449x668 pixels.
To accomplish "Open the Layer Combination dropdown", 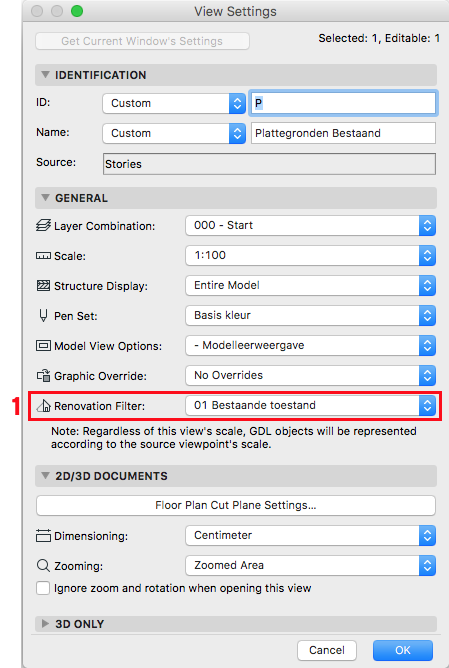I will tap(311, 225).
